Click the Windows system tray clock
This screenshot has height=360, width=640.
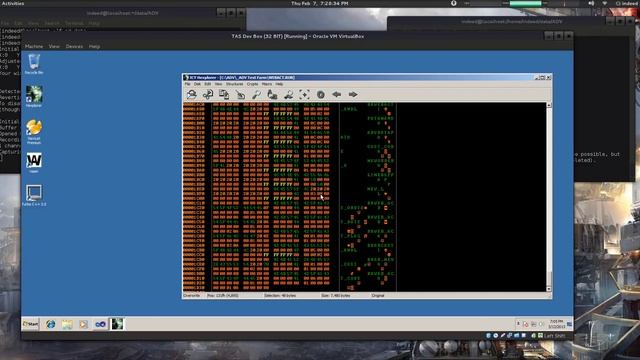[556, 324]
